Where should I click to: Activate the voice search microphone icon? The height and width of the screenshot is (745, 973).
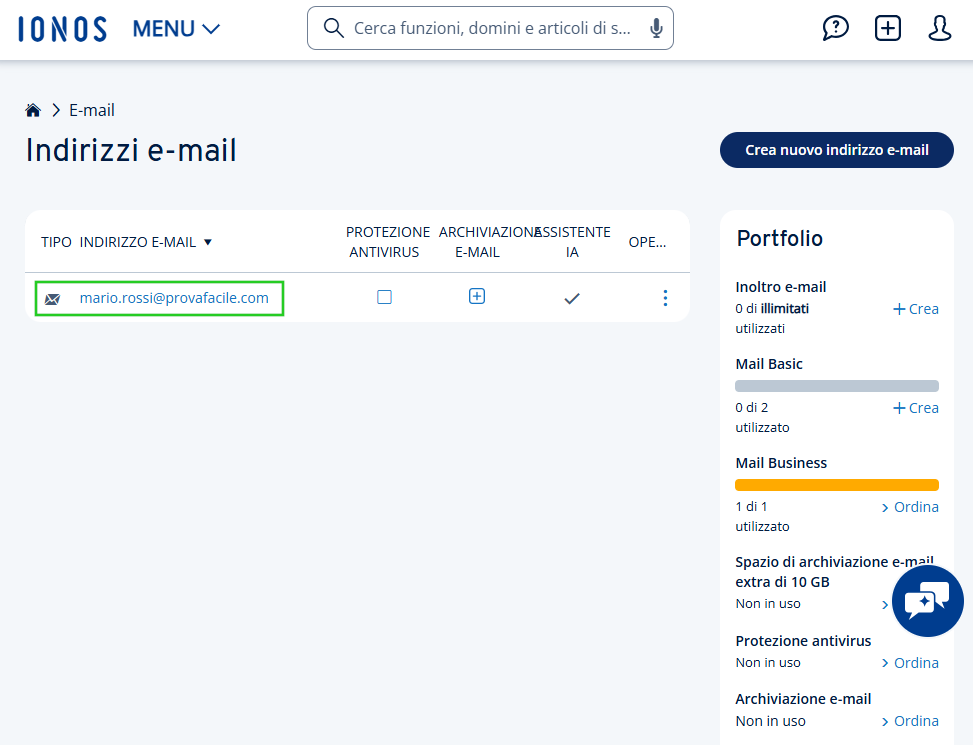pos(656,28)
